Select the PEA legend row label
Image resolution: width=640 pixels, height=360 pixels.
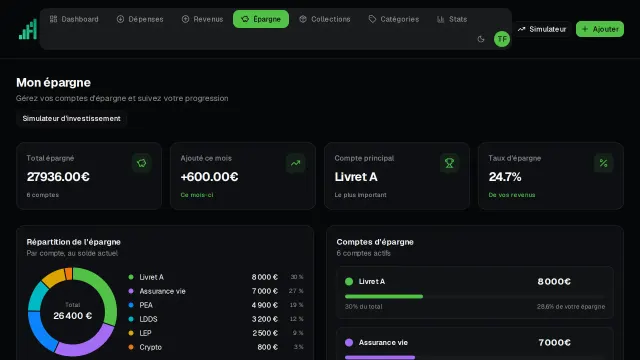(146, 305)
